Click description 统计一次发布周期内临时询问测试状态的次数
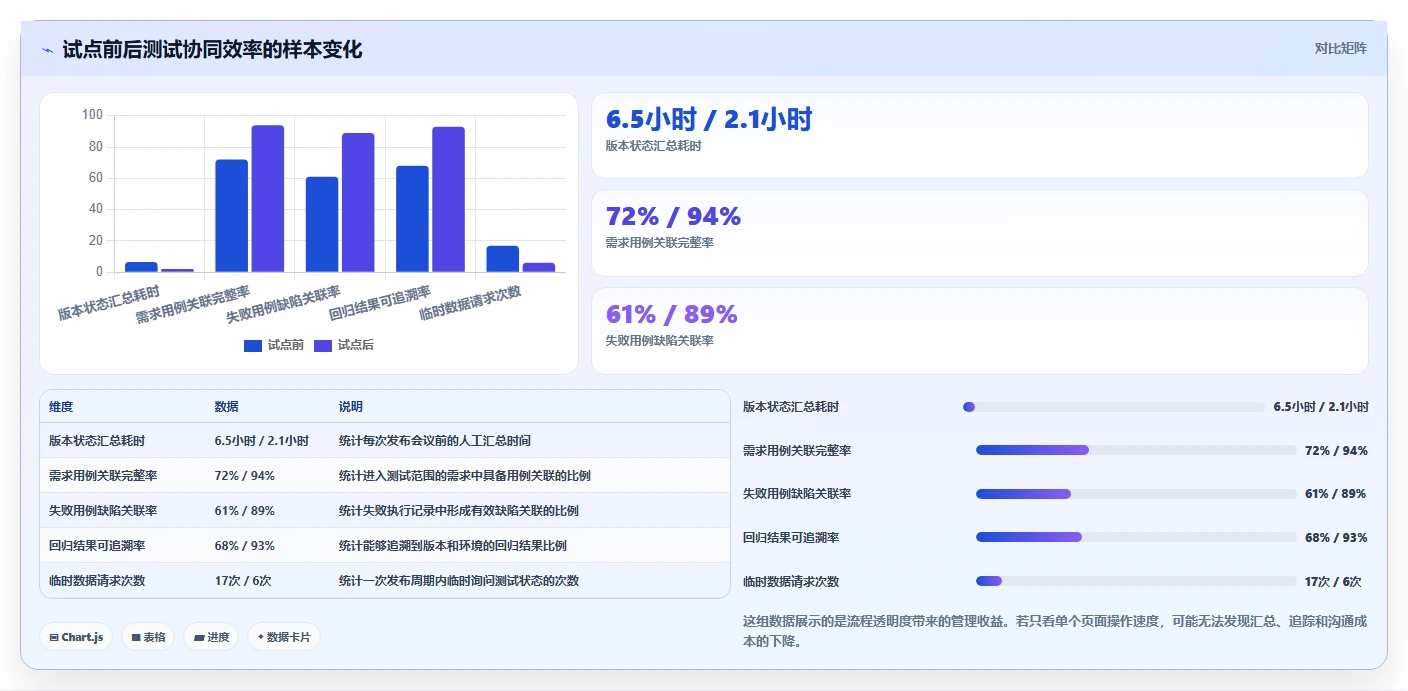This screenshot has height=691, width=1408. pos(459,581)
